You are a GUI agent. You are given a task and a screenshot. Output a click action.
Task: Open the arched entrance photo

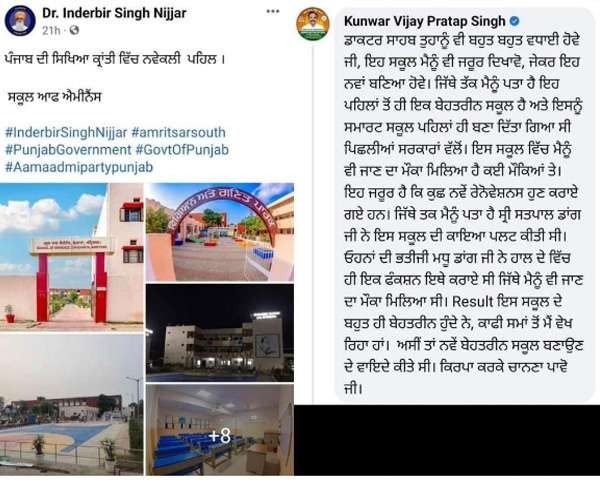220,232
